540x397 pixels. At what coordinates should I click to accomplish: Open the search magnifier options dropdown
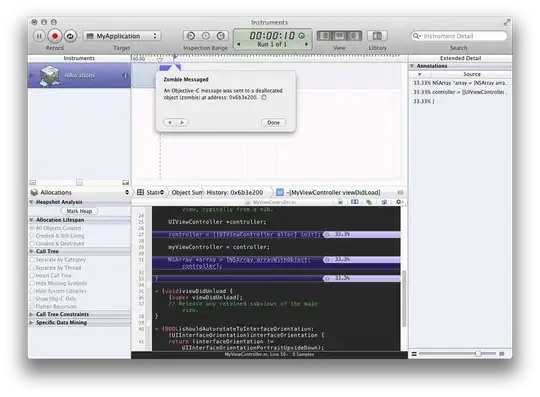(417, 36)
